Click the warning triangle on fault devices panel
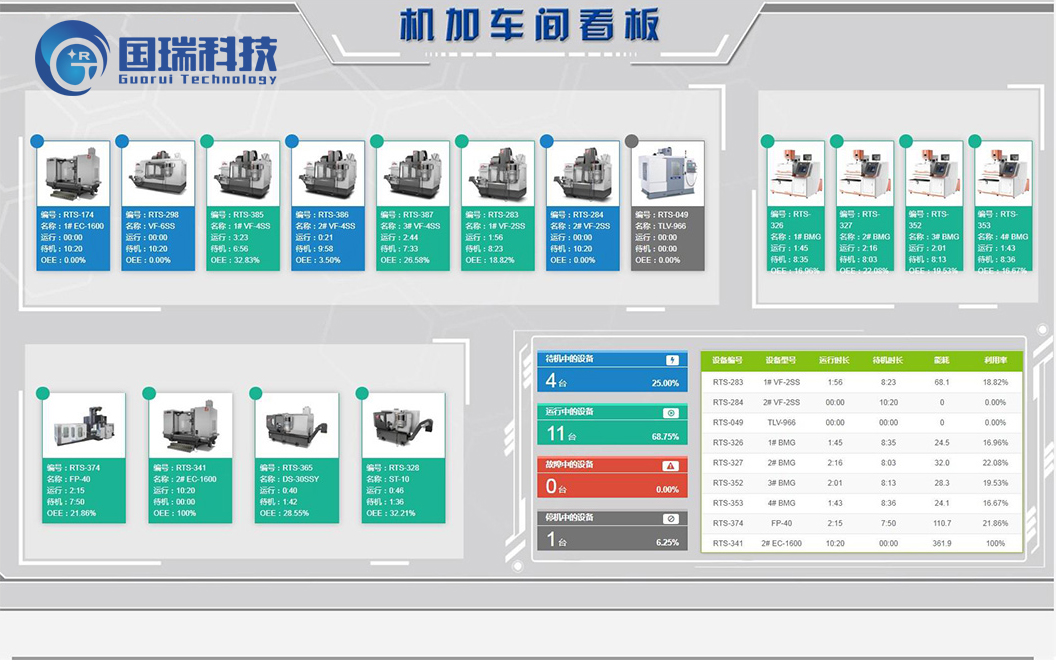The width and height of the screenshot is (1056, 668). pos(672,466)
